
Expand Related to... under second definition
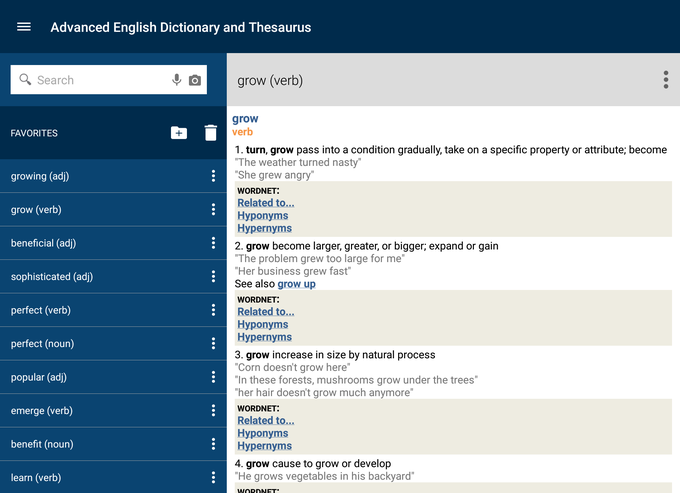click(265, 311)
